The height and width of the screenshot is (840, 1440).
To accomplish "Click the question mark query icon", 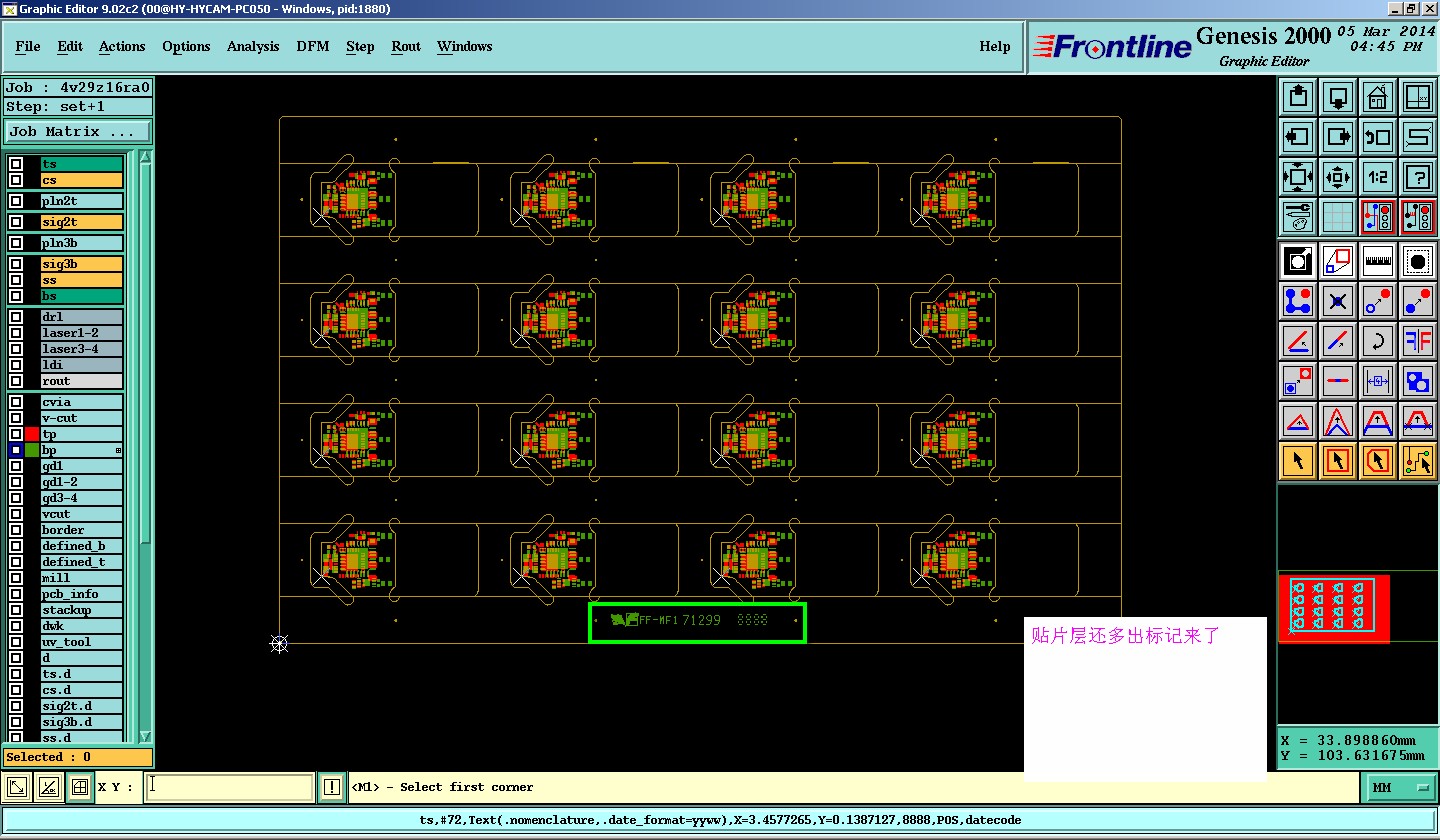I will pos(1417,177).
